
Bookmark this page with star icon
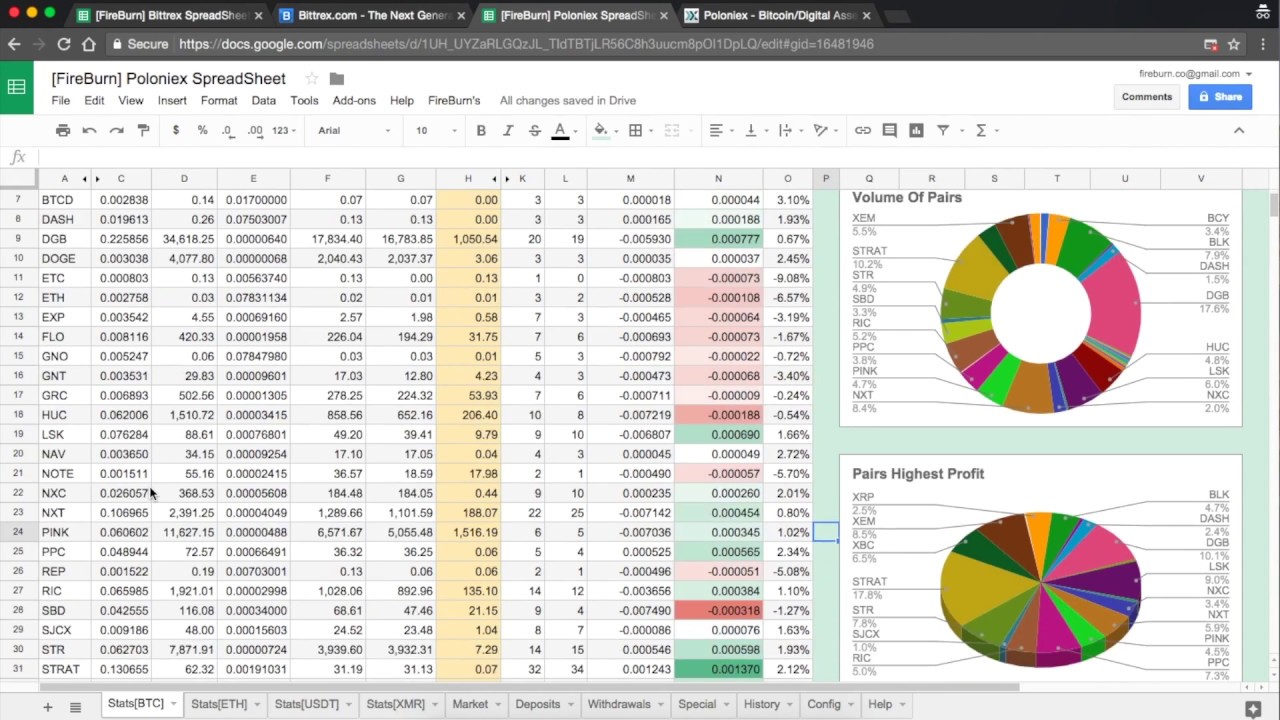click(1234, 44)
